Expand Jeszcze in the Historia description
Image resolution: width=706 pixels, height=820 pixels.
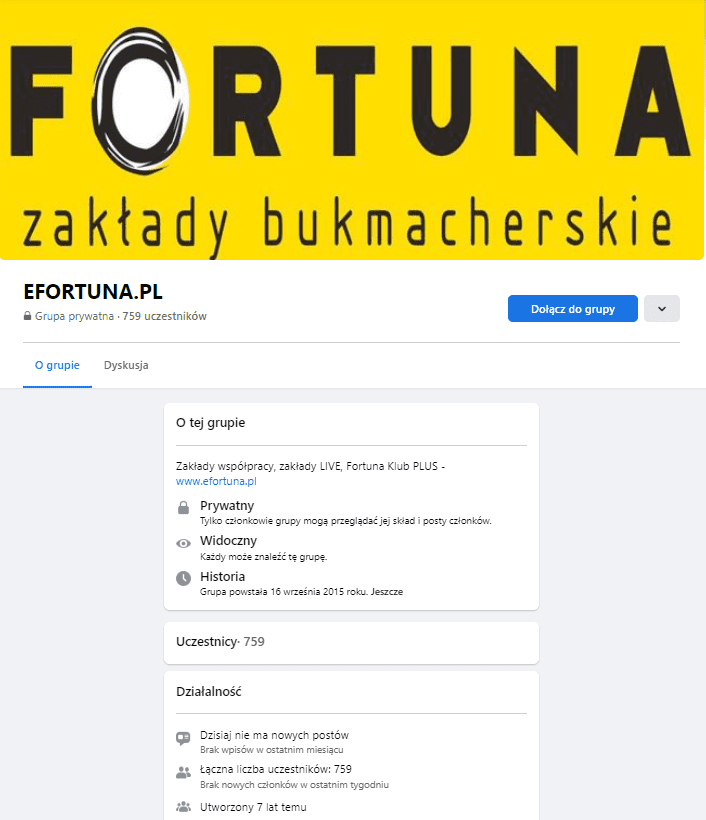[387, 592]
